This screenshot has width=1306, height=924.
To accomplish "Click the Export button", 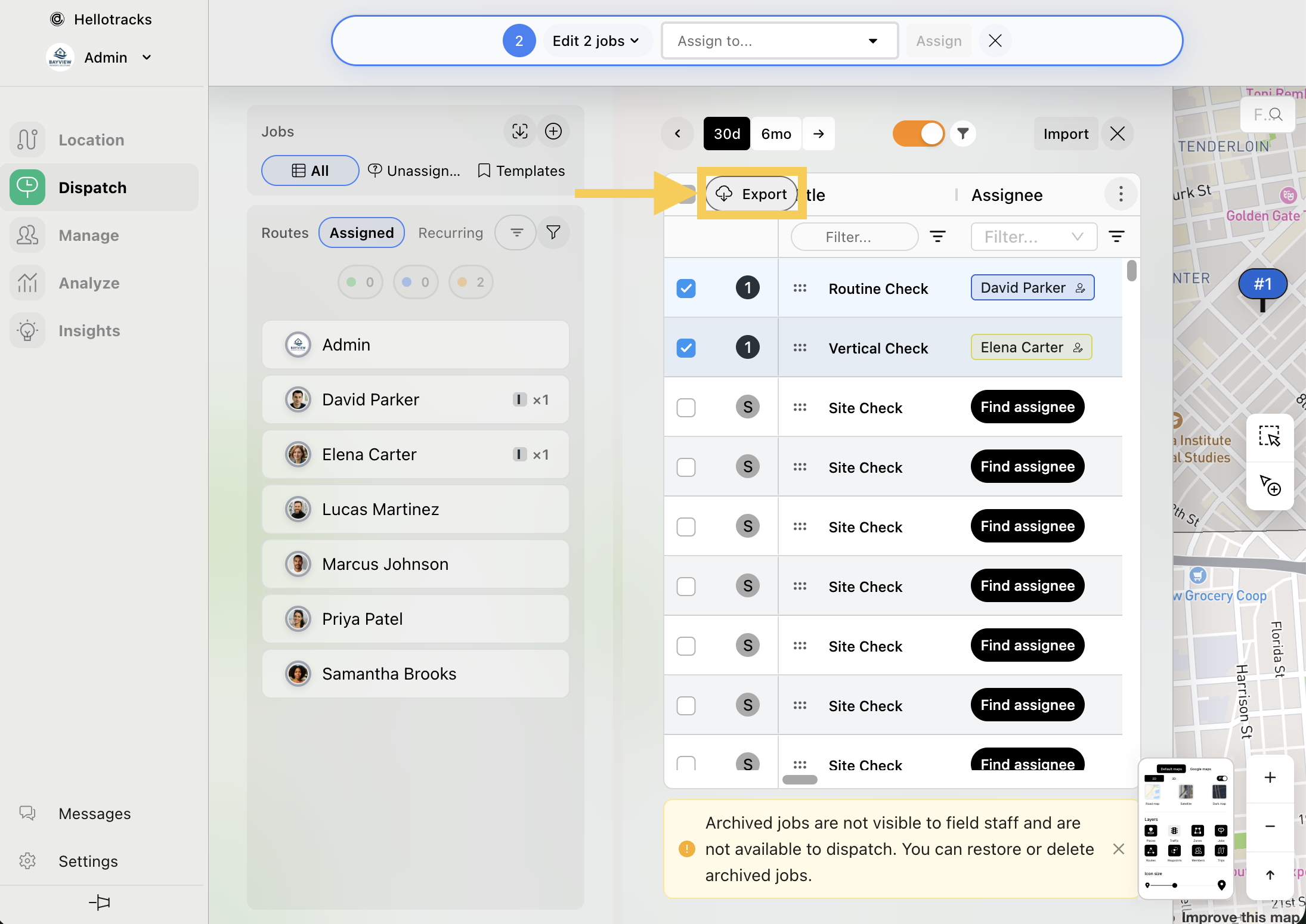I will (752, 194).
